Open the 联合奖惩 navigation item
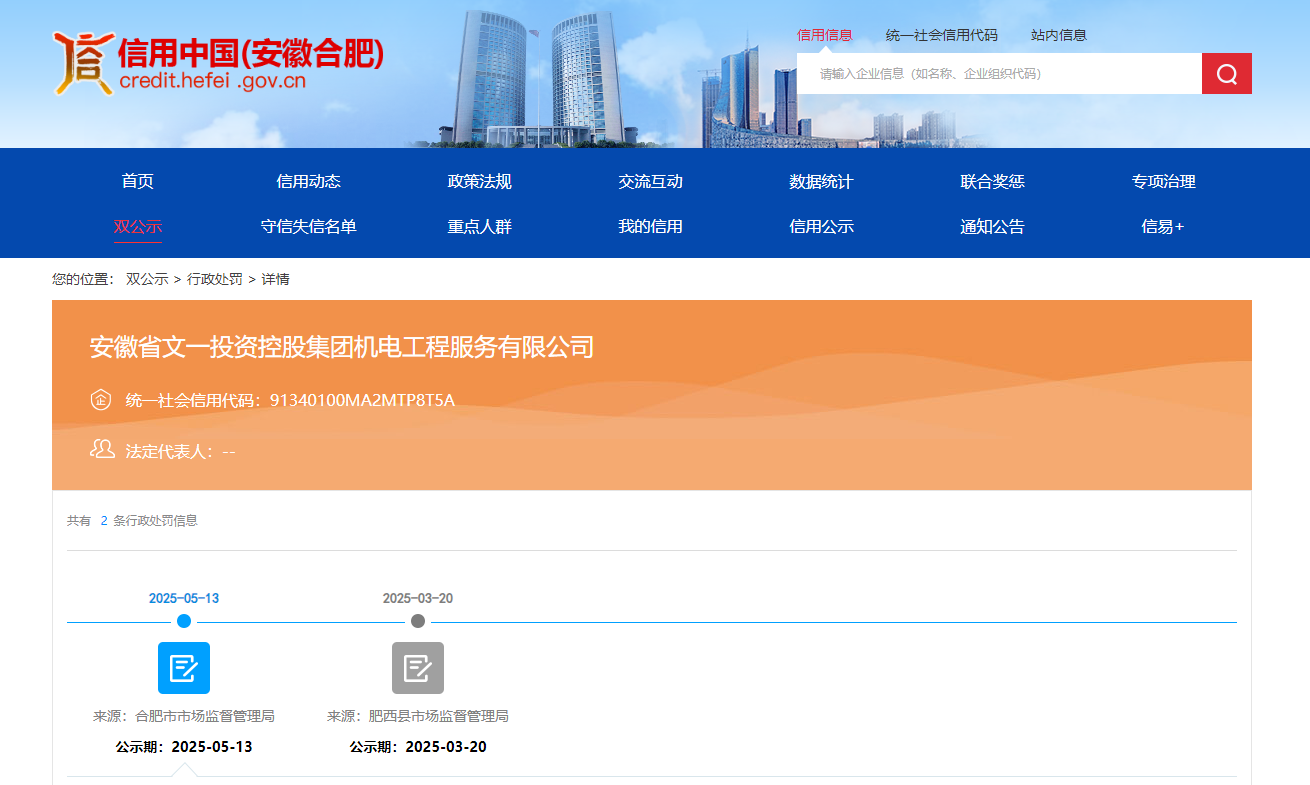The width and height of the screenshot is (1310, 785). (x=993, y=181)
